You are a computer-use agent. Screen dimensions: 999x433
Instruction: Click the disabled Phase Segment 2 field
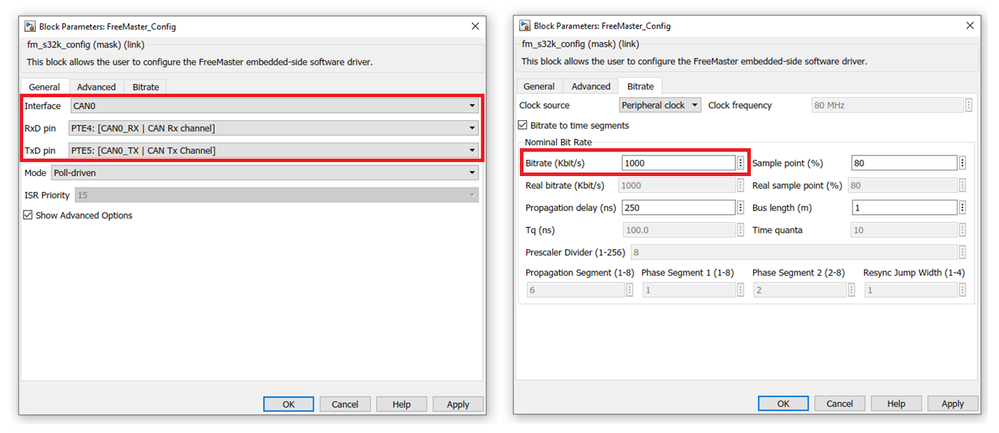click(x=799, y=290)
